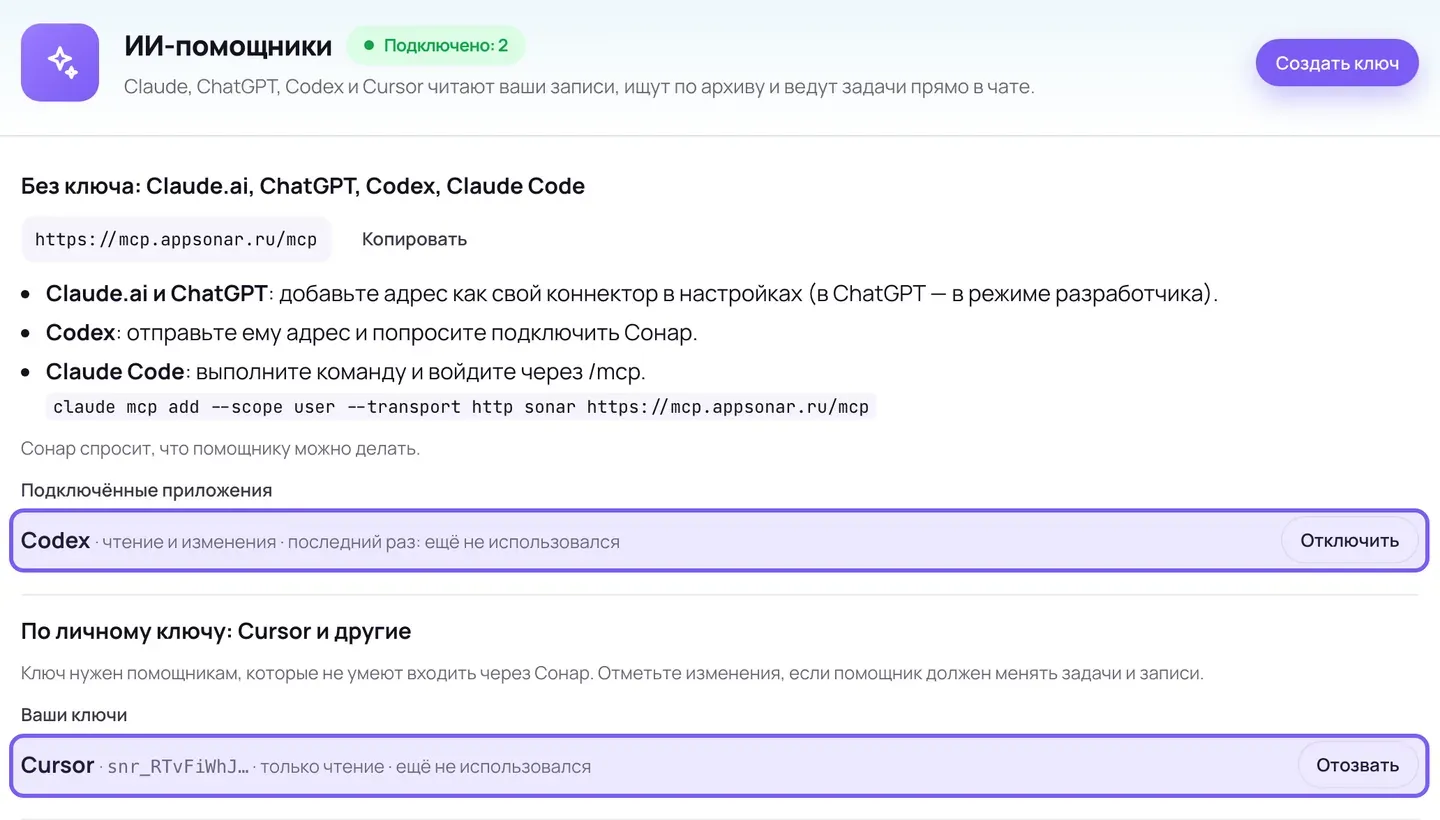Click the bold Claude.ai и ChatGPT bullet label
The image size is (1440, 820).
tap(157, 294)
